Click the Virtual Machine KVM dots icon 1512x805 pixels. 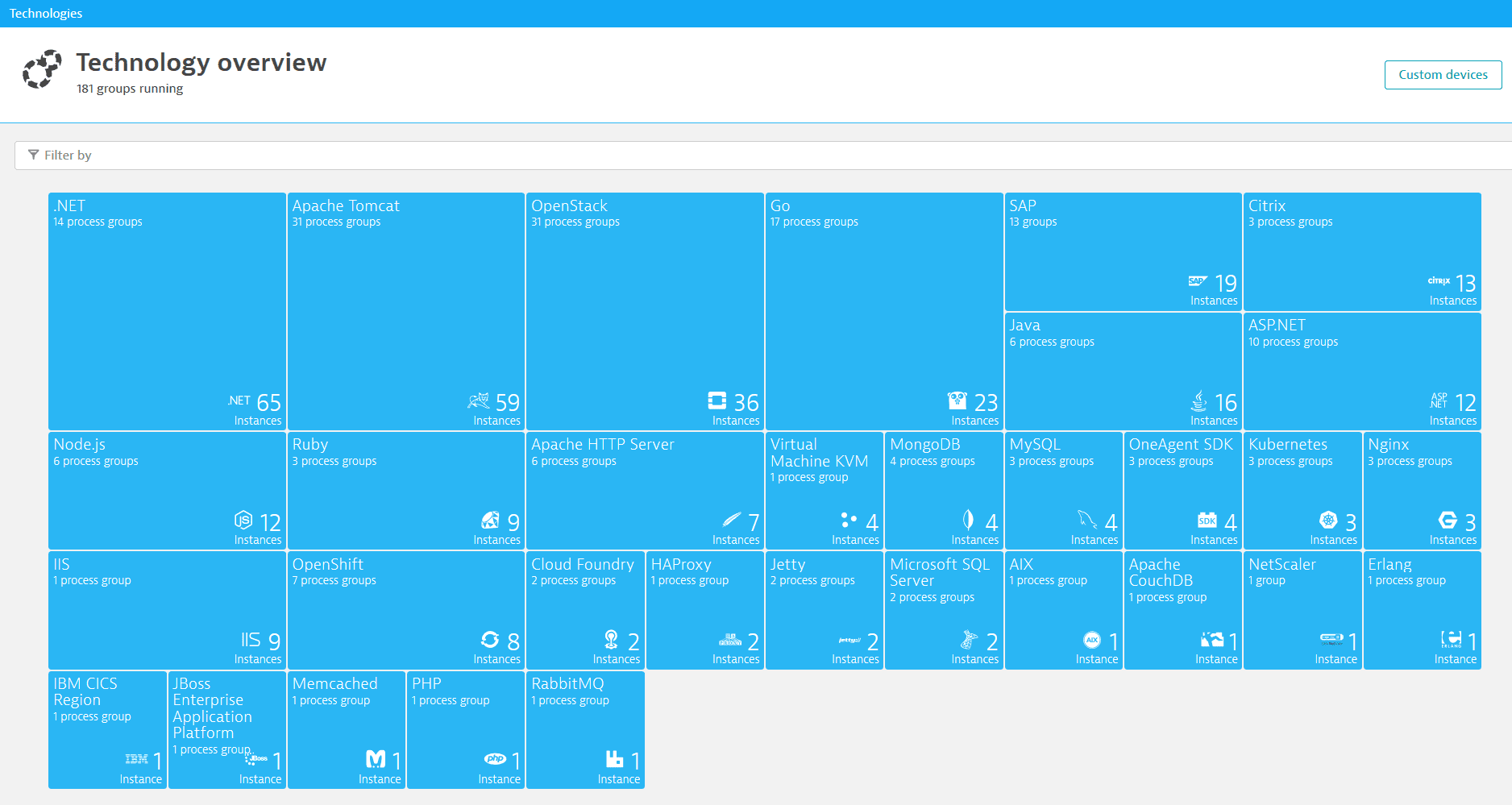point(849,520)
